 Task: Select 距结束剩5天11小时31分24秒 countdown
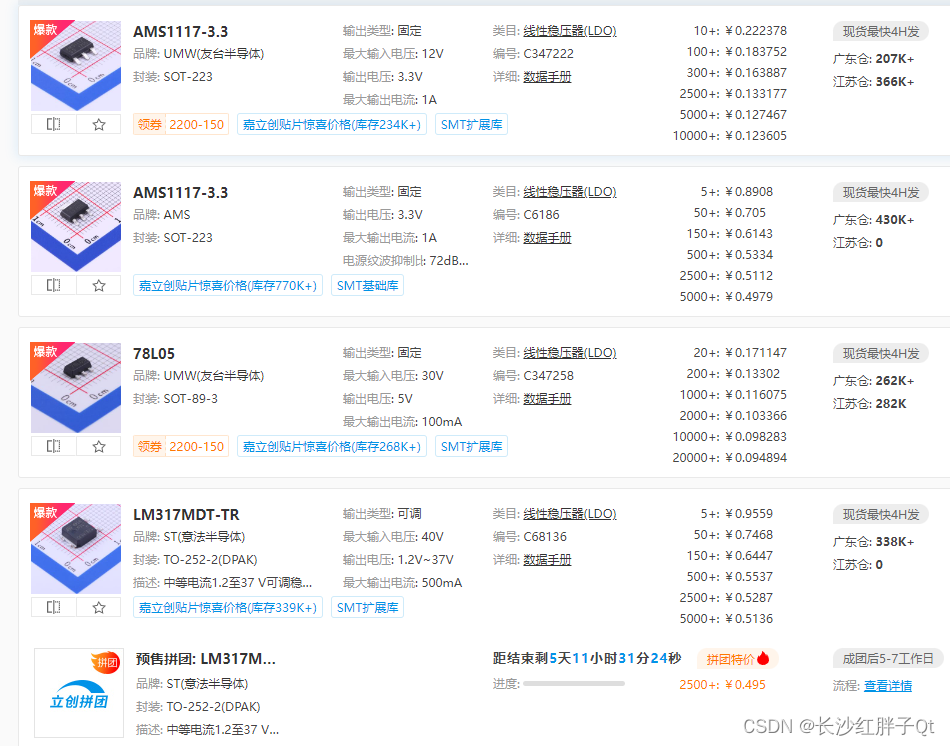587,658
